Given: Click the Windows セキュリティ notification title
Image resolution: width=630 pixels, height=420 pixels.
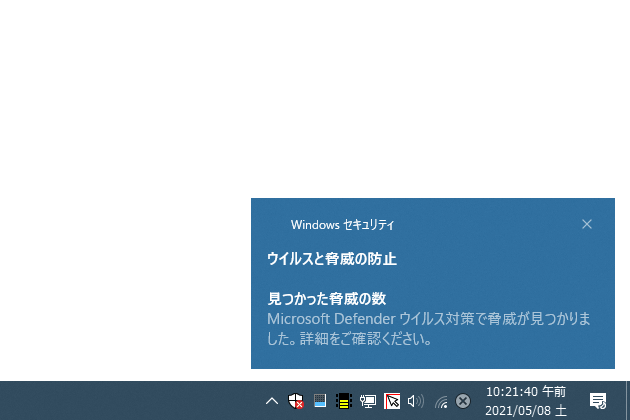Looking at the screenshot, I should point(342,225).
